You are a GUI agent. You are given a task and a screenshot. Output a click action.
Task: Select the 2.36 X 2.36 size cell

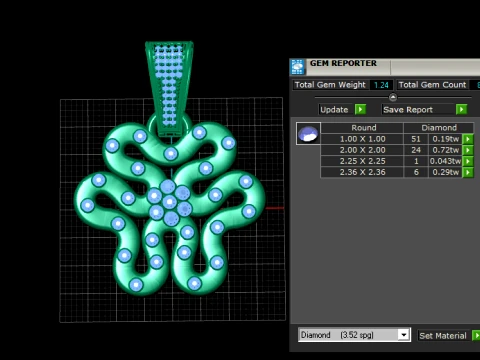pos(362,172)
